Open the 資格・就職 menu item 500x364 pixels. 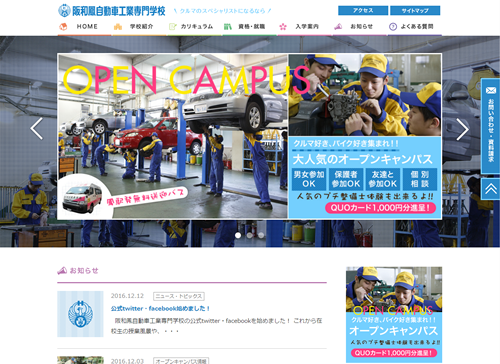(249, 27)
